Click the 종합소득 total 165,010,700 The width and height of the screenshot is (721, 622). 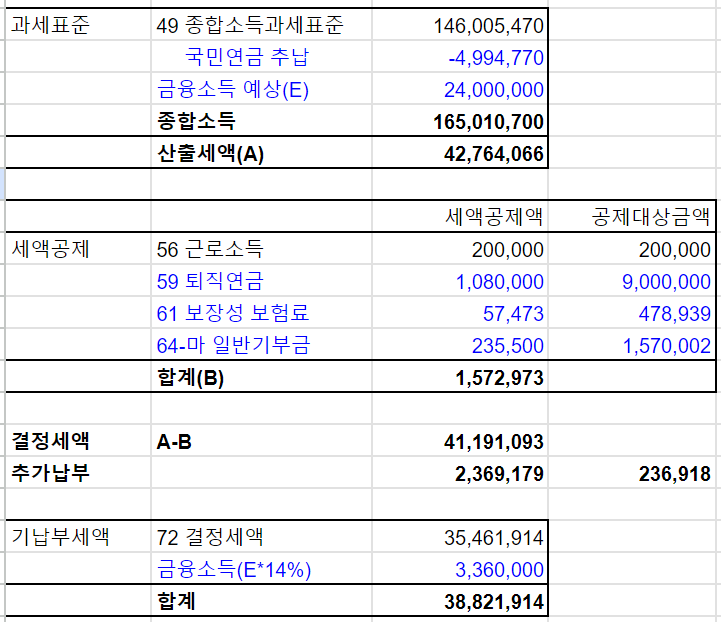point(460,120)
